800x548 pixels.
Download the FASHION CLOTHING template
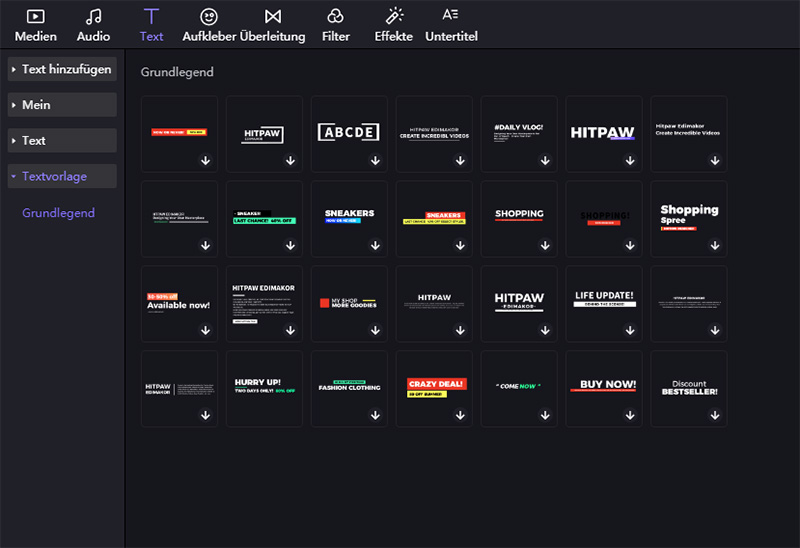click(x=376, y=415)
